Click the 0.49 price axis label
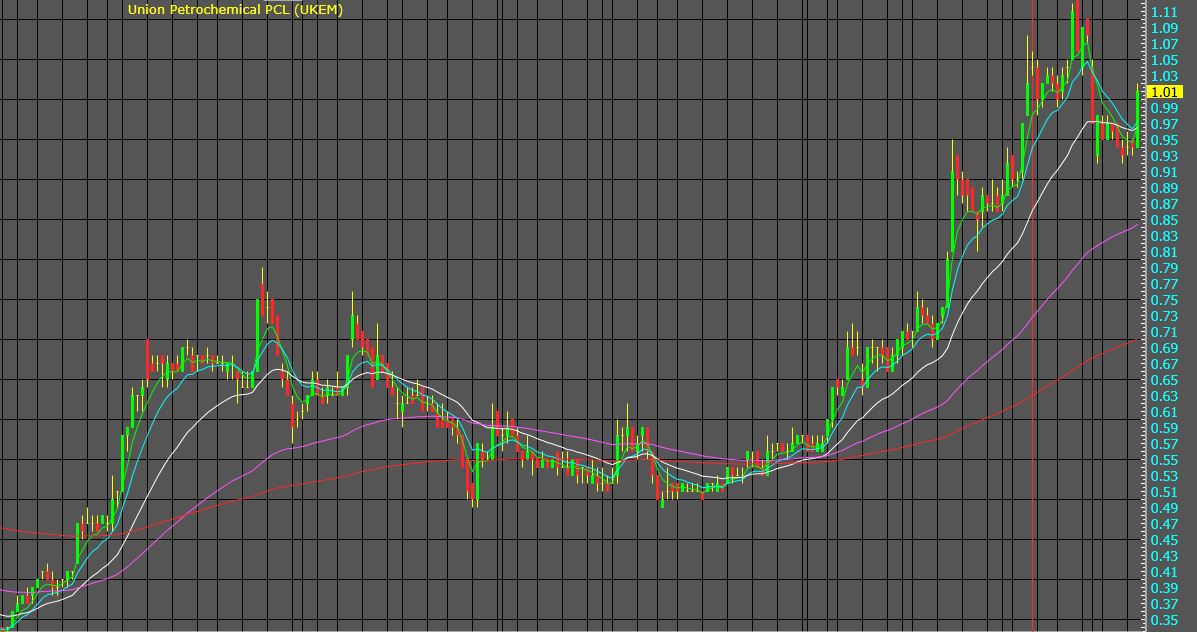 (1164, 508)
